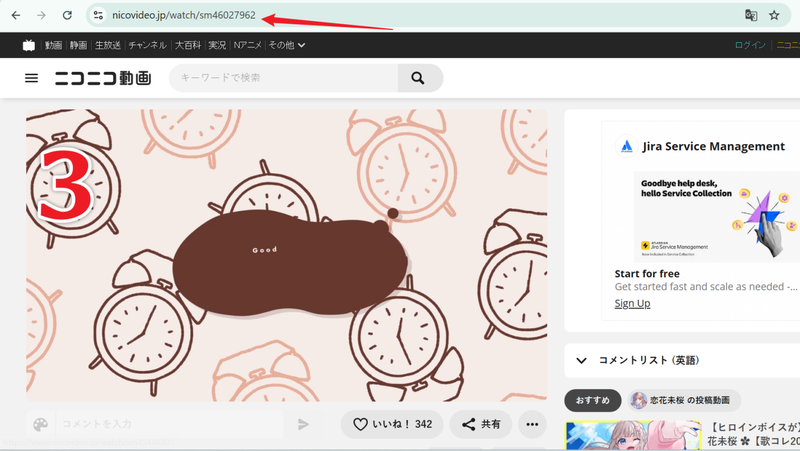Screen dimensions: 800x451
Task: Focus the キーワードで検索 search field
Action: pos(284,78)
